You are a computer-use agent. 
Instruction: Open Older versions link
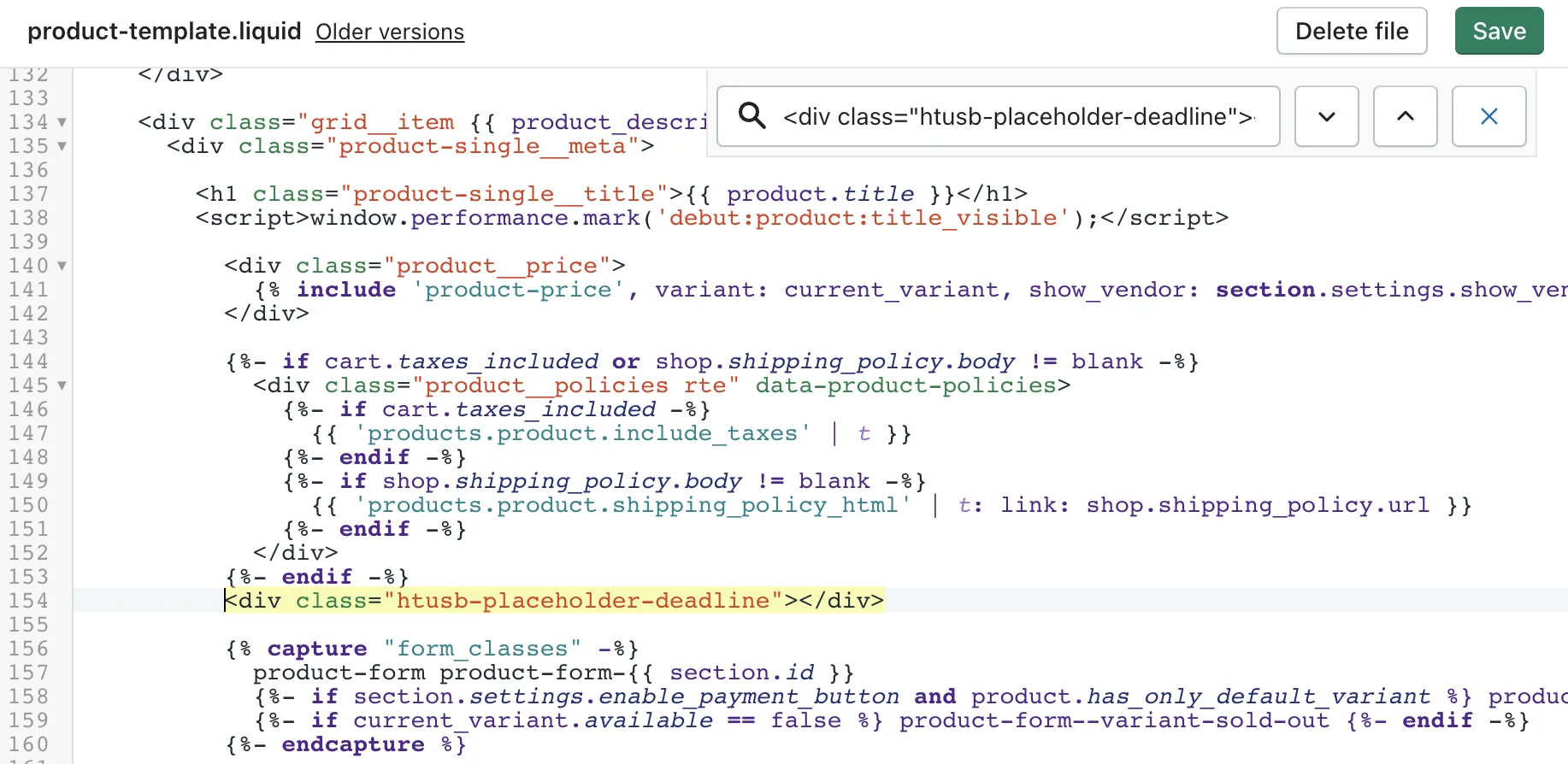point(390,32)
